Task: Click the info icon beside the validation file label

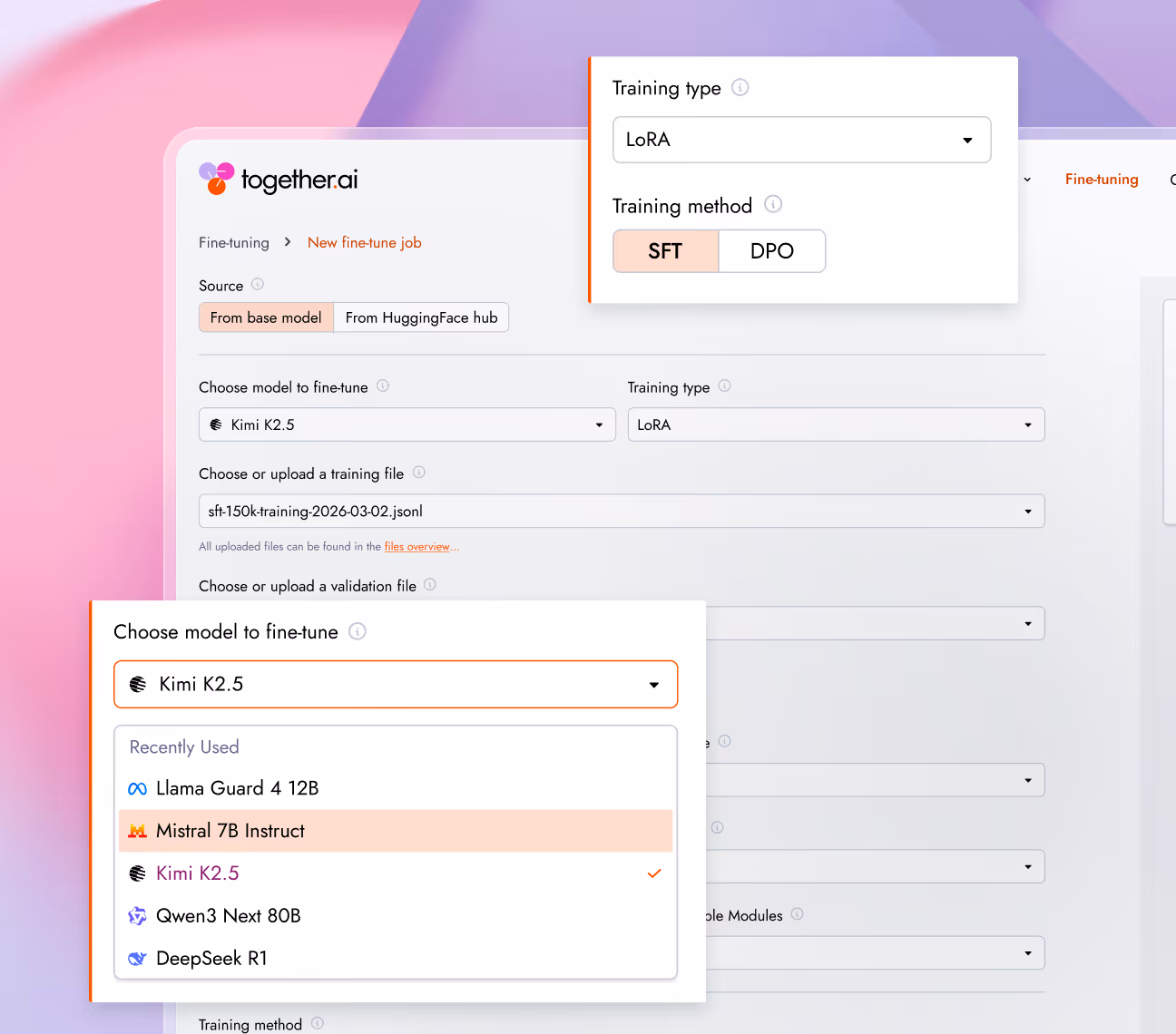Action: point(430,584)
